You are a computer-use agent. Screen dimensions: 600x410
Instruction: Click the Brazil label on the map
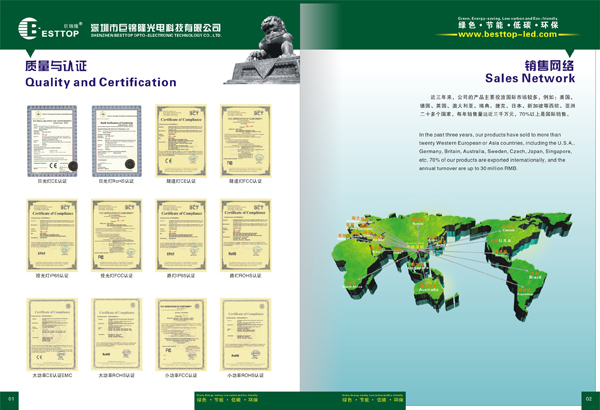pyautogui.click(x=535, y=276)
